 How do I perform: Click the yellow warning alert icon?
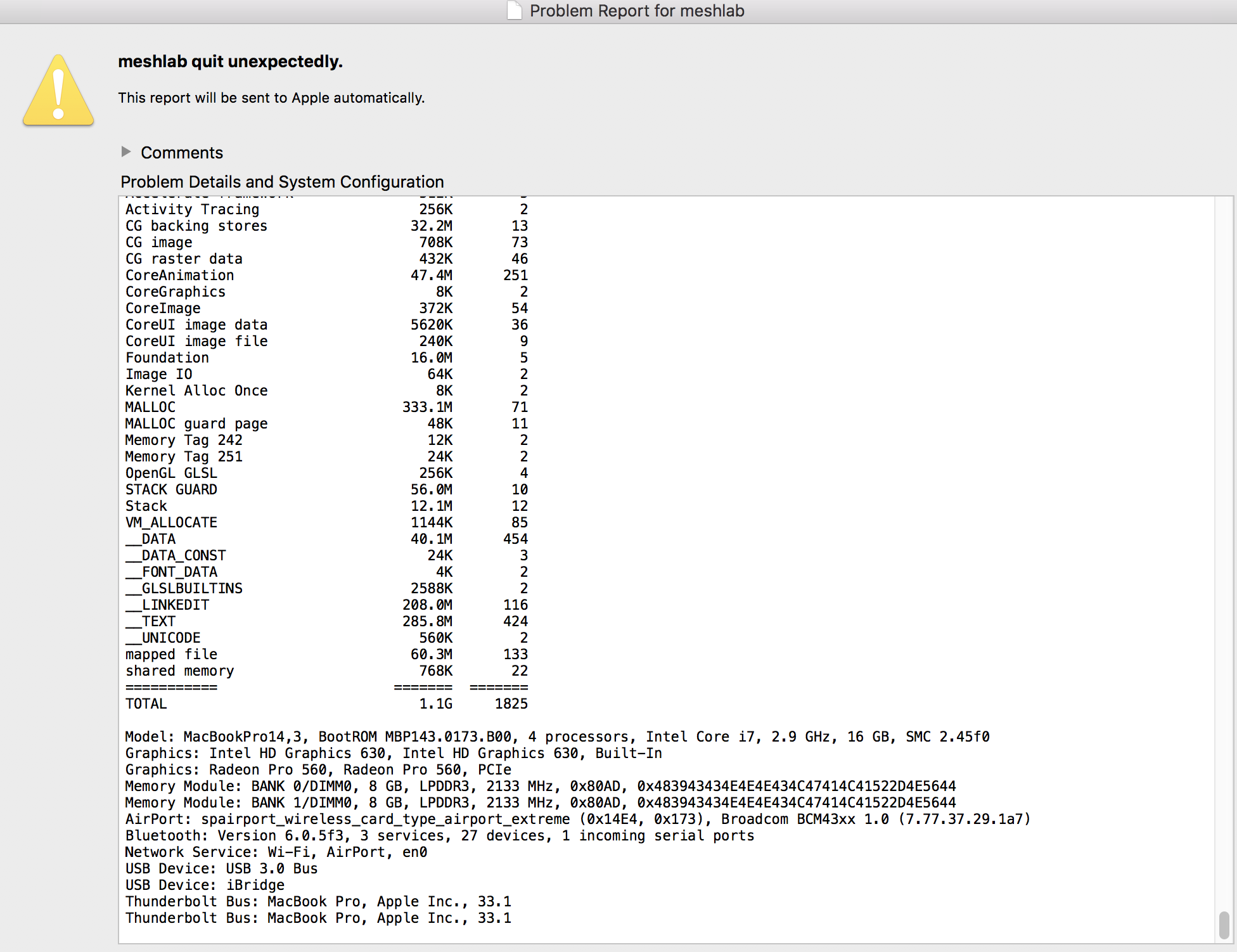58,90
